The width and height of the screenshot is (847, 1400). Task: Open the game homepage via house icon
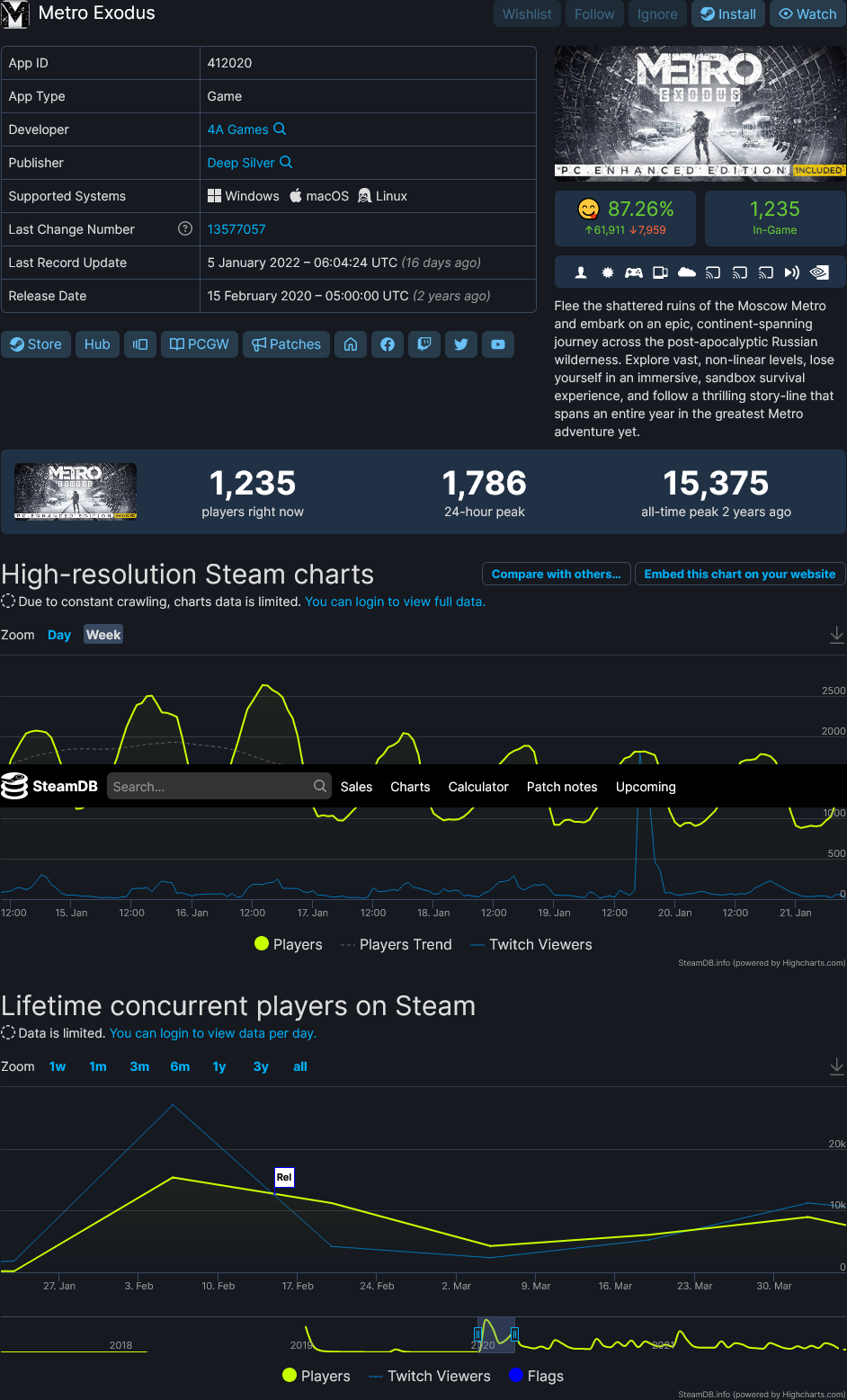351,344
